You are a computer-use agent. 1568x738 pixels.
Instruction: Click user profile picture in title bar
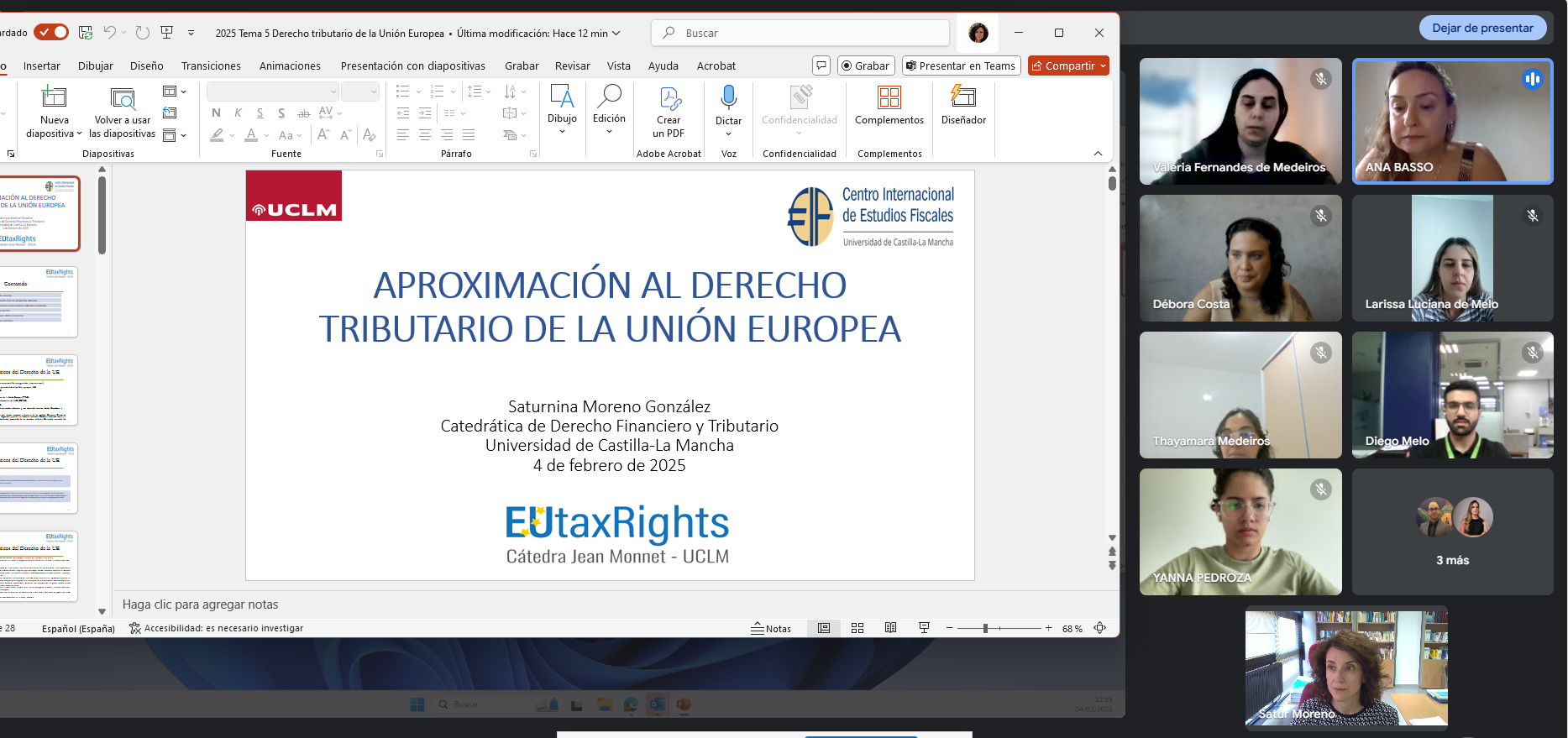point(978,33)
